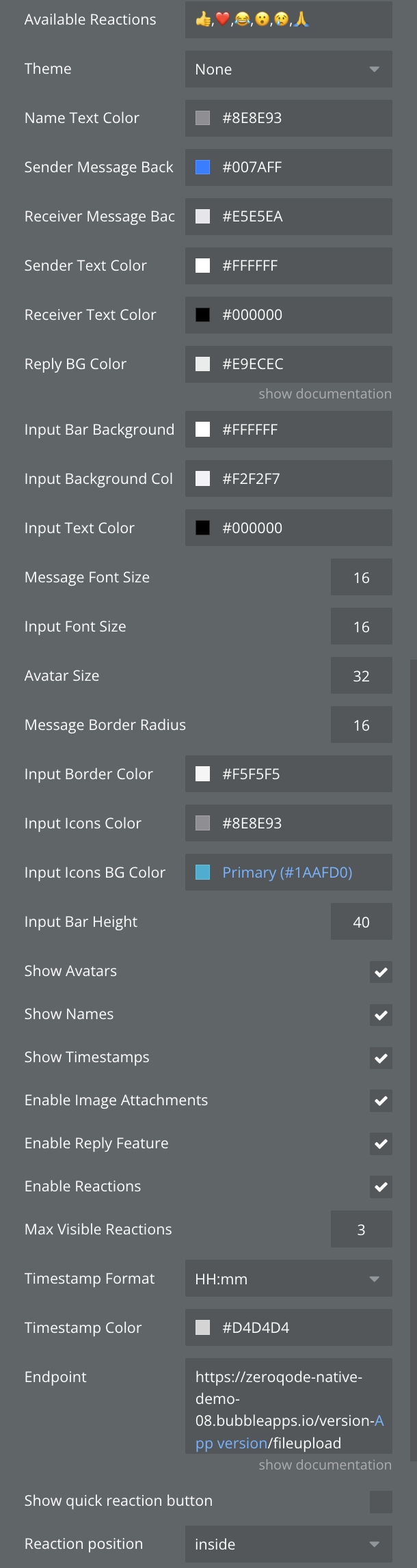Click the Message Font Size input field
The width and height of the screenshot is (417, 1568).
coord(361,578)
